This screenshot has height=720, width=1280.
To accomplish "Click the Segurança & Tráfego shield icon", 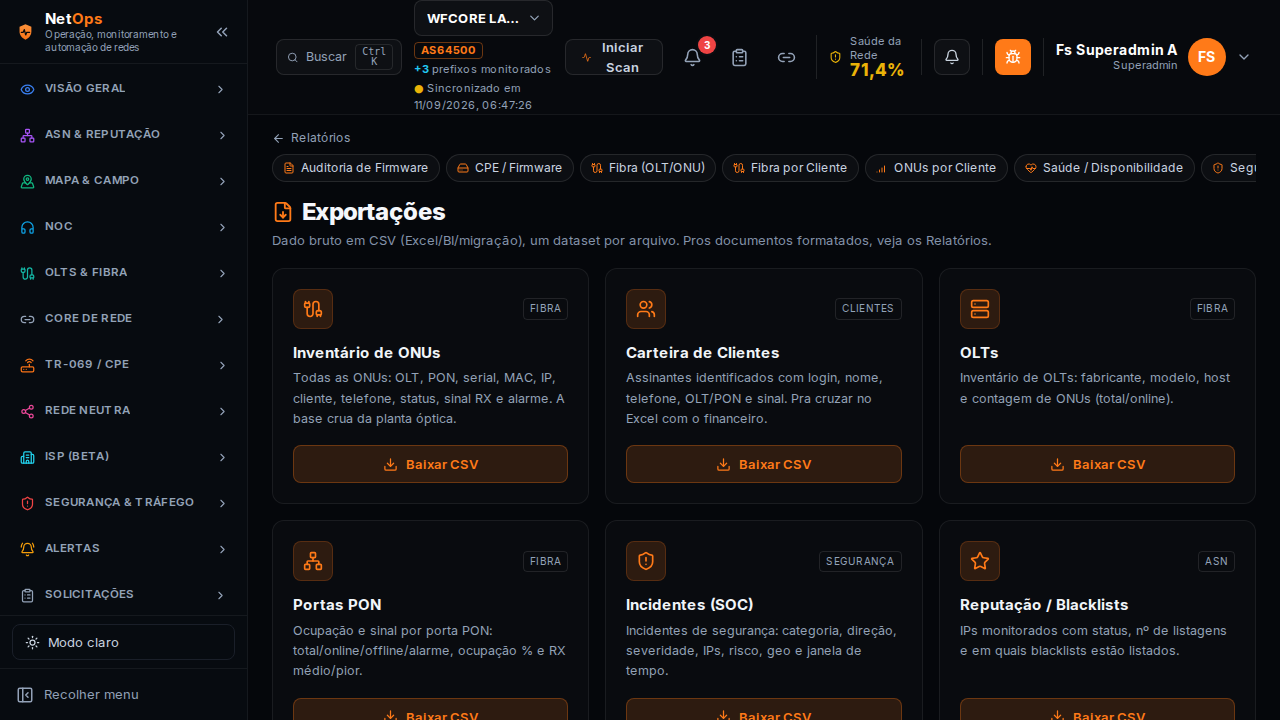I will [28, 503].
